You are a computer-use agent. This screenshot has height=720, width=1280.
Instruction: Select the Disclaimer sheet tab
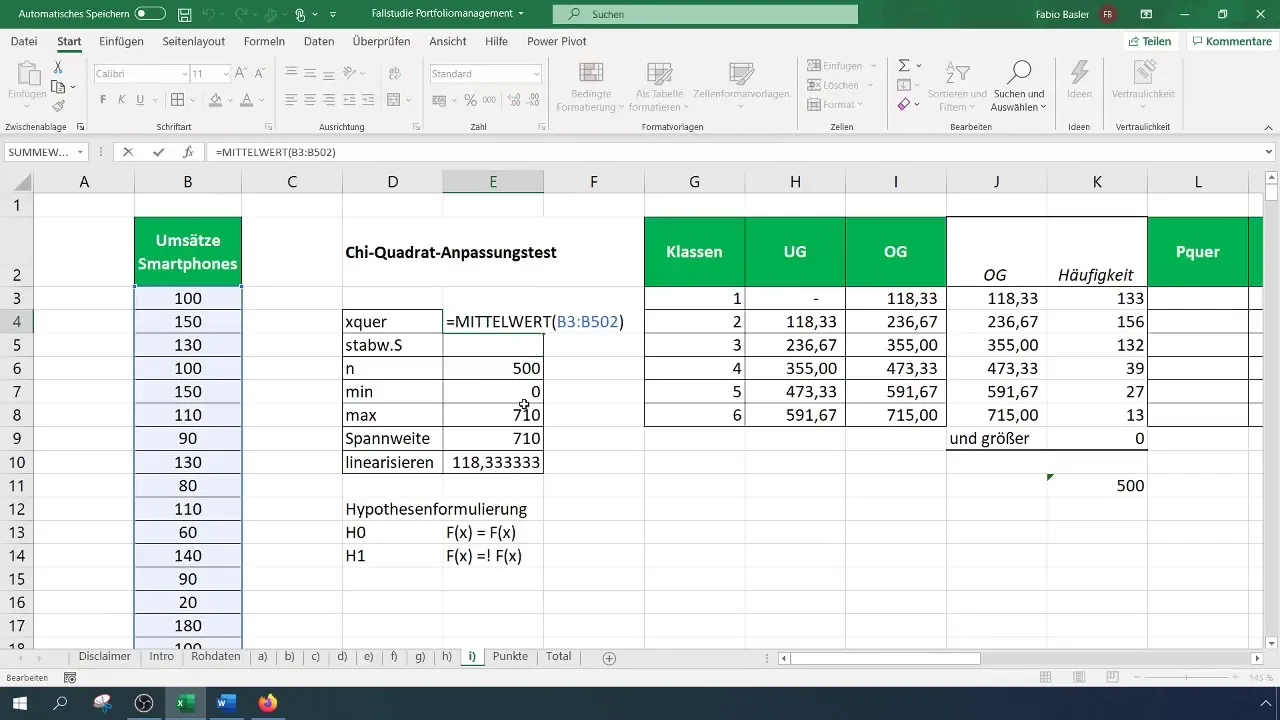point(106,657)
